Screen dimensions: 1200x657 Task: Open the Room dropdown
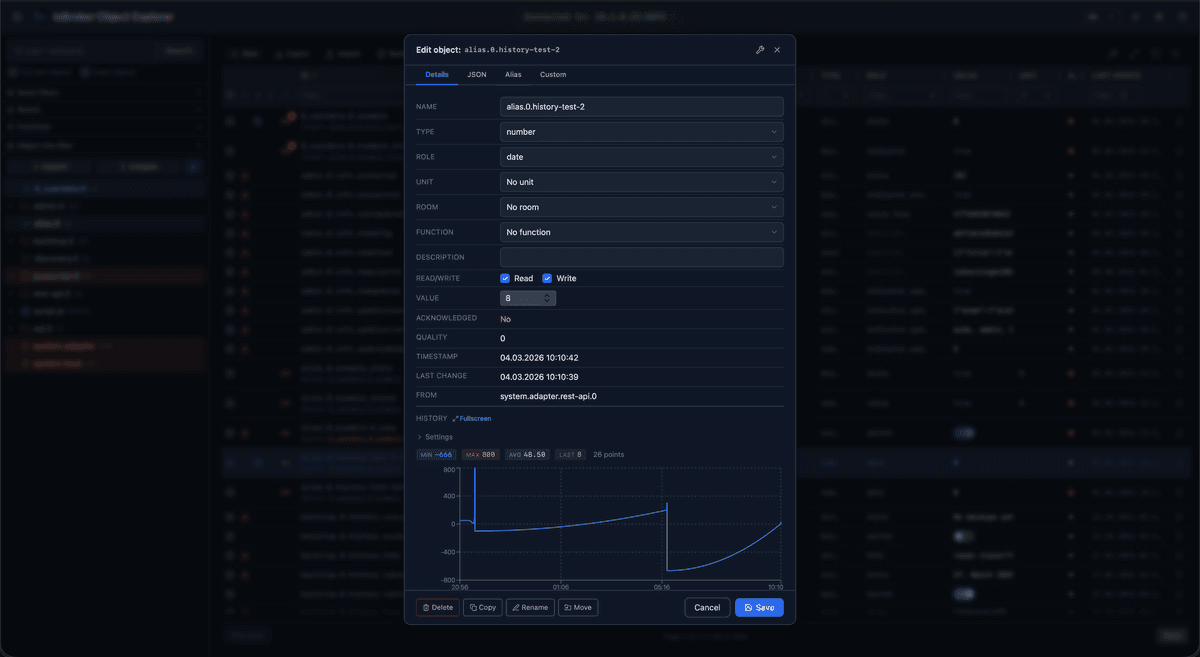point(641,207)
